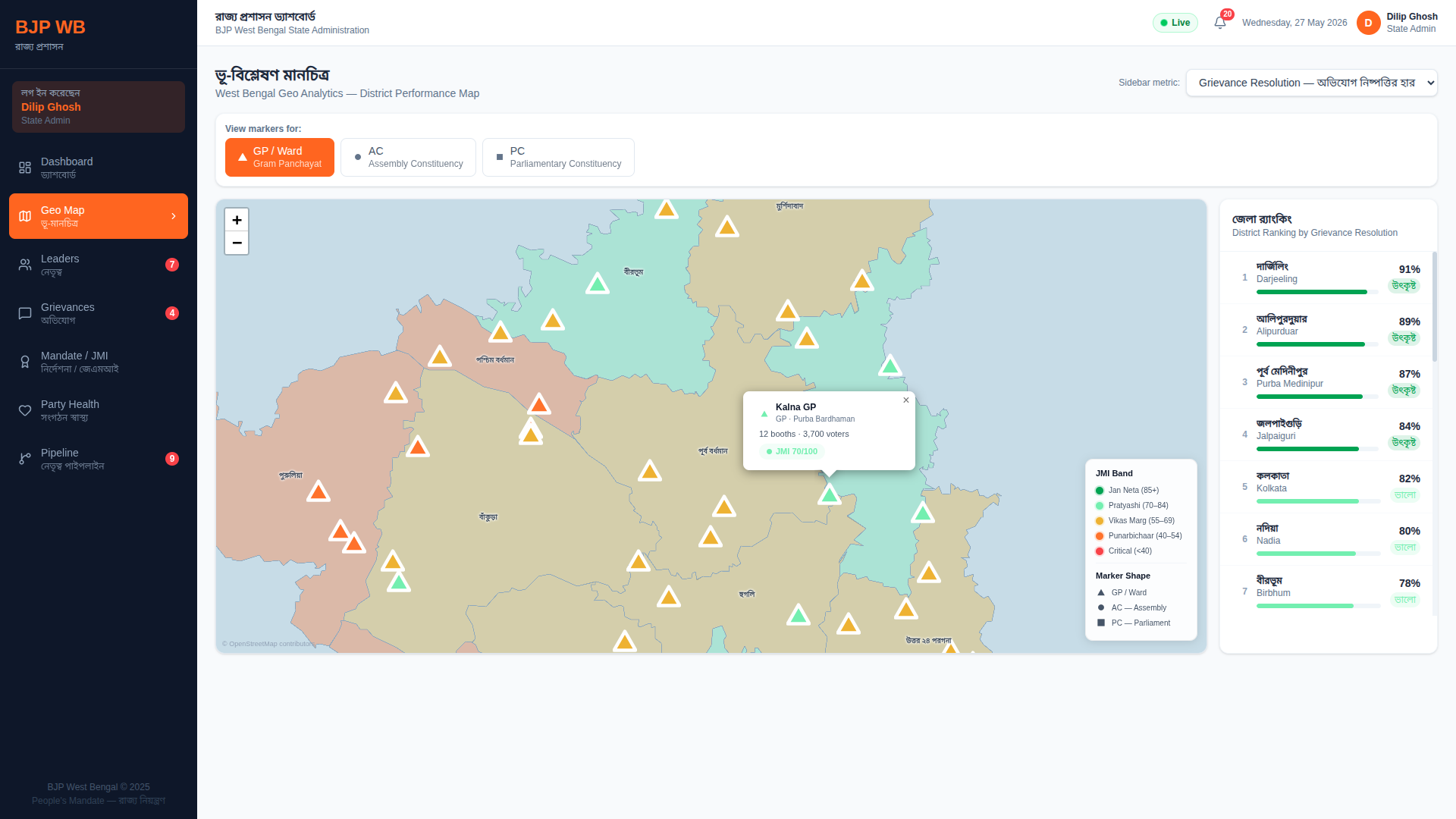Screen dimensions: 1456x819
Task: Zoom out on the map
Action: point(237,243)
